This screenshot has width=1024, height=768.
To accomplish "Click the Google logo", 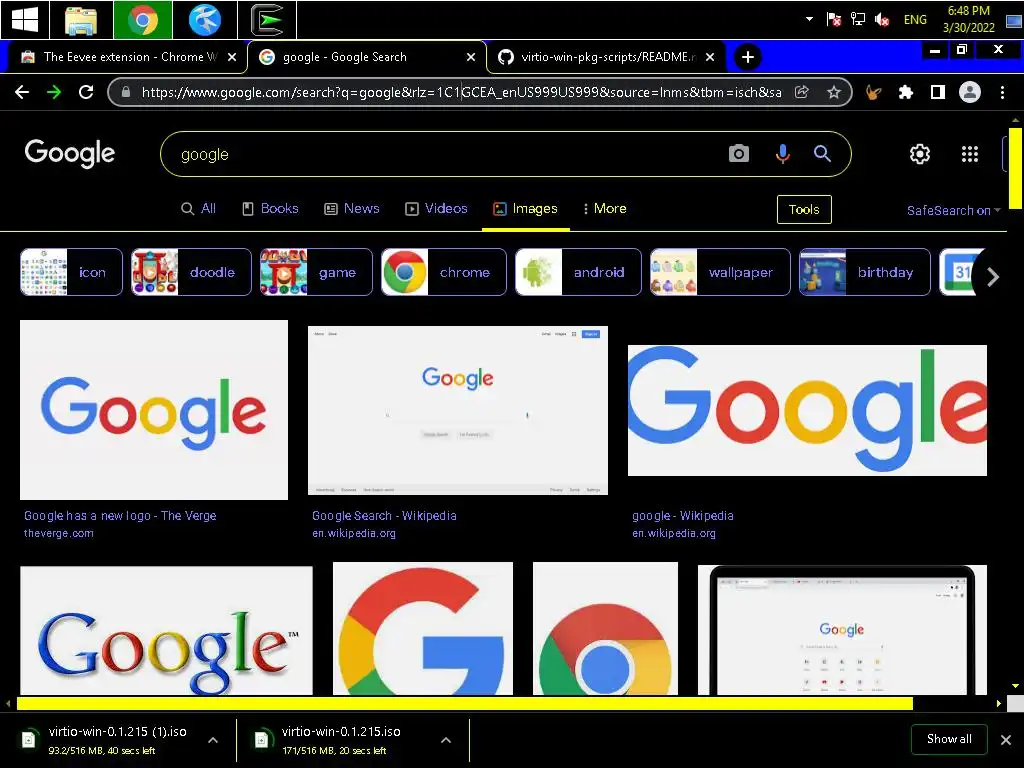I will click(x=70, y=153).
